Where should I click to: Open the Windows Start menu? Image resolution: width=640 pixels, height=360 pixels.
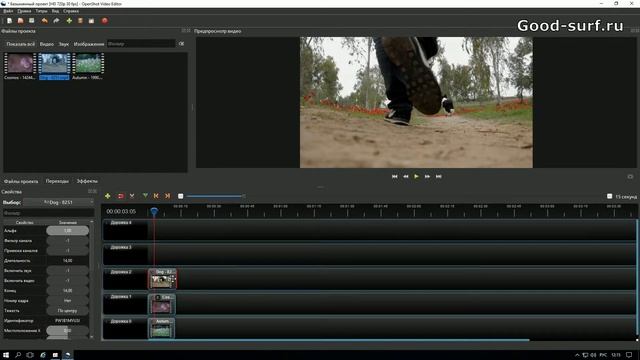tap(6, 355)
